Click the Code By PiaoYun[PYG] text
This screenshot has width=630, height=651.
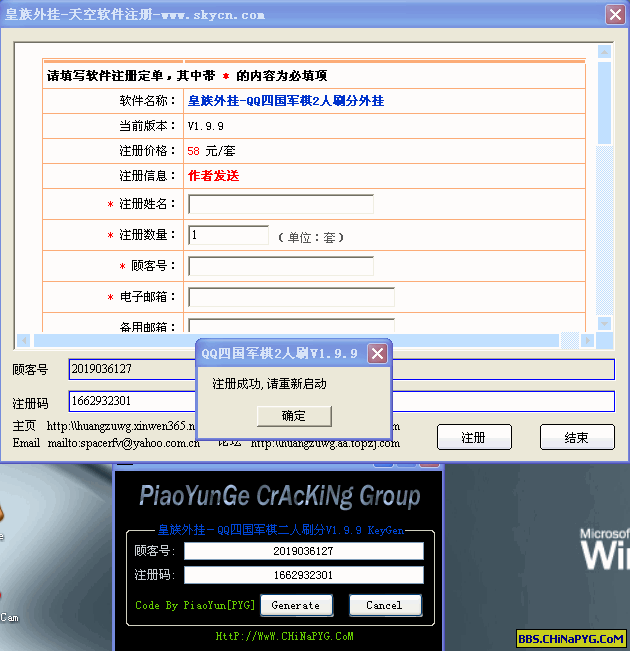coord(195,605)
